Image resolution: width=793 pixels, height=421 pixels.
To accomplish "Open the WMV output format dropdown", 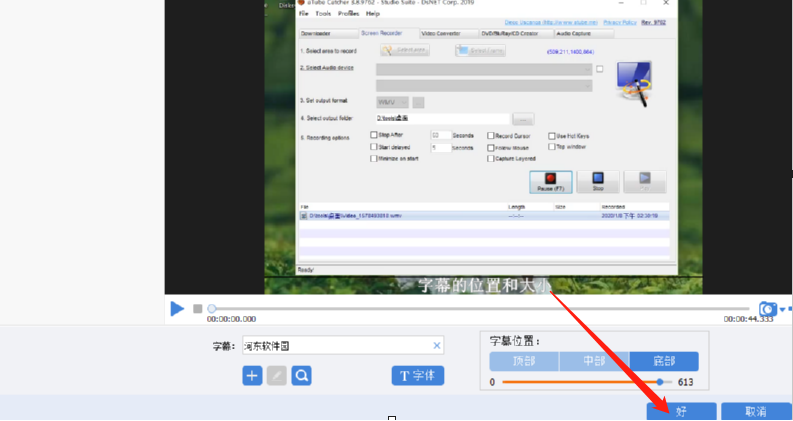I will pyautogui.click(x=392, y=103).
